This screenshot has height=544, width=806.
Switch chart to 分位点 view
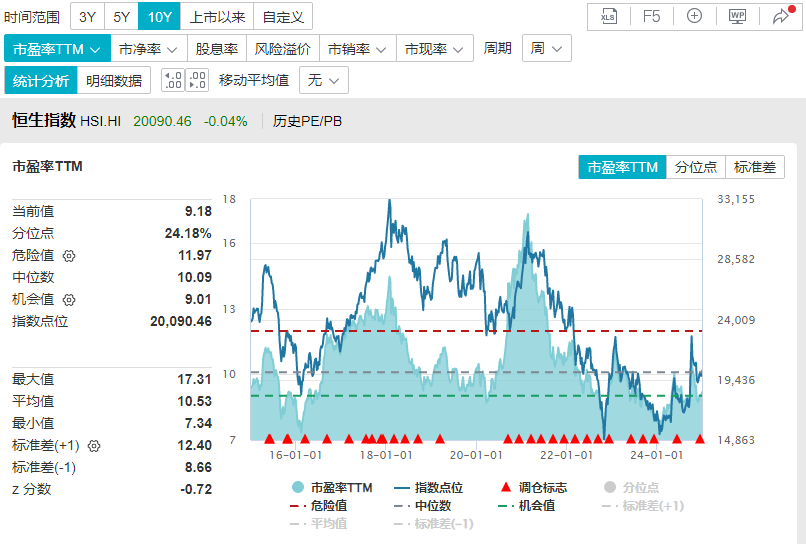coord(695,167)
